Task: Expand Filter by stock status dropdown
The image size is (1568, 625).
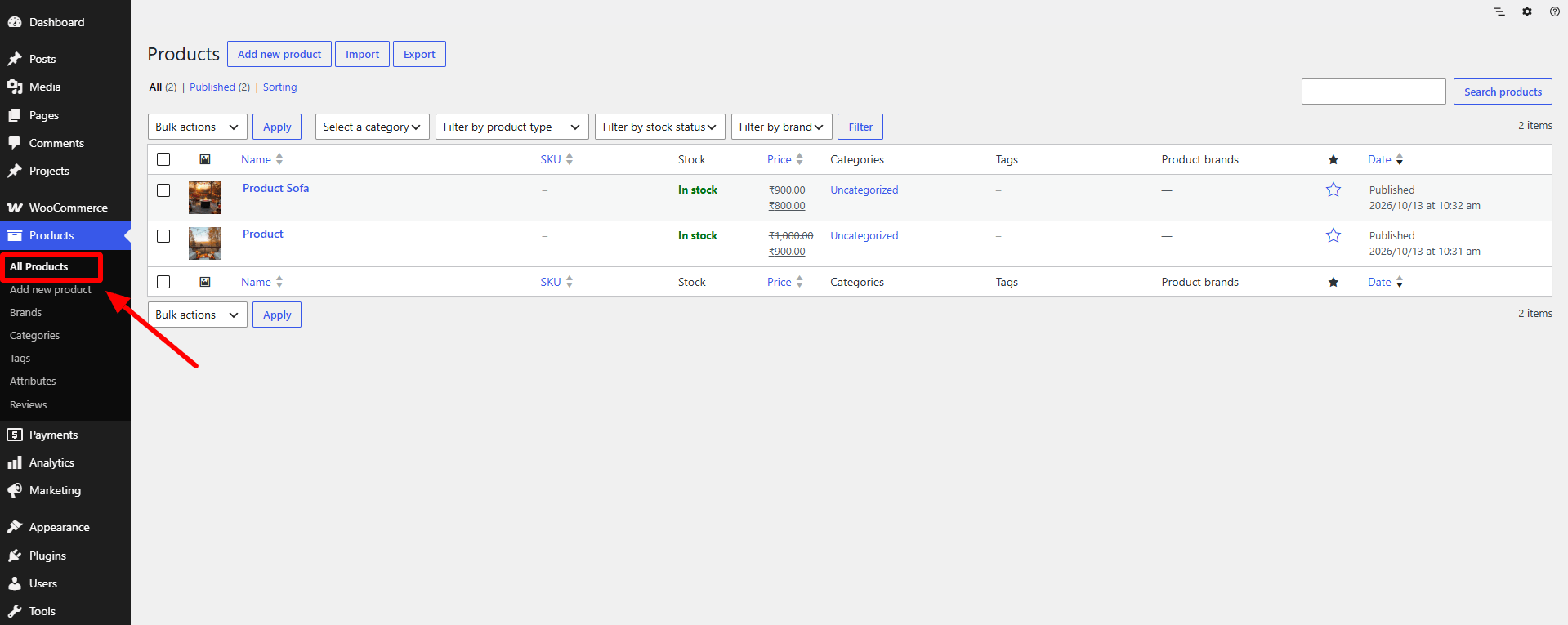Action: (x=660, y=127)
